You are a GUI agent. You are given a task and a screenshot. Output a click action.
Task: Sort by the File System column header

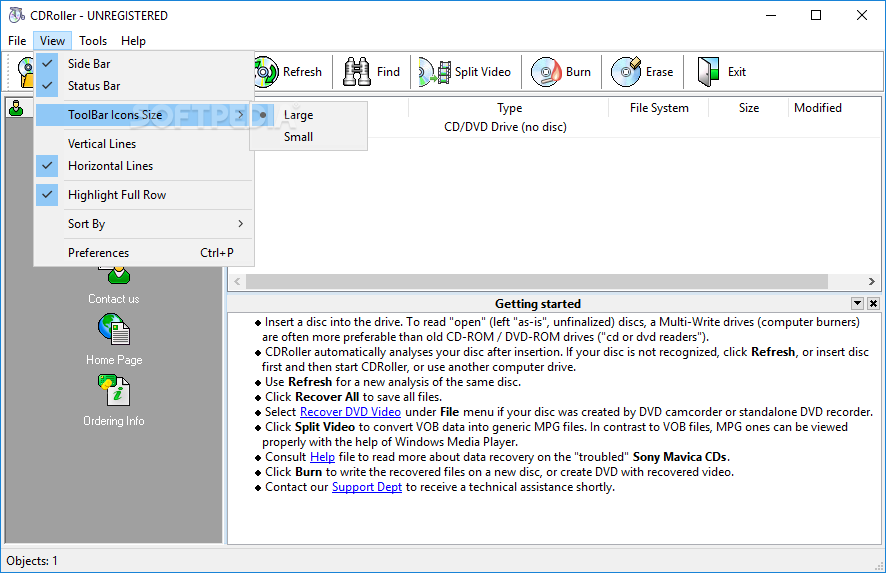[659, 108]
